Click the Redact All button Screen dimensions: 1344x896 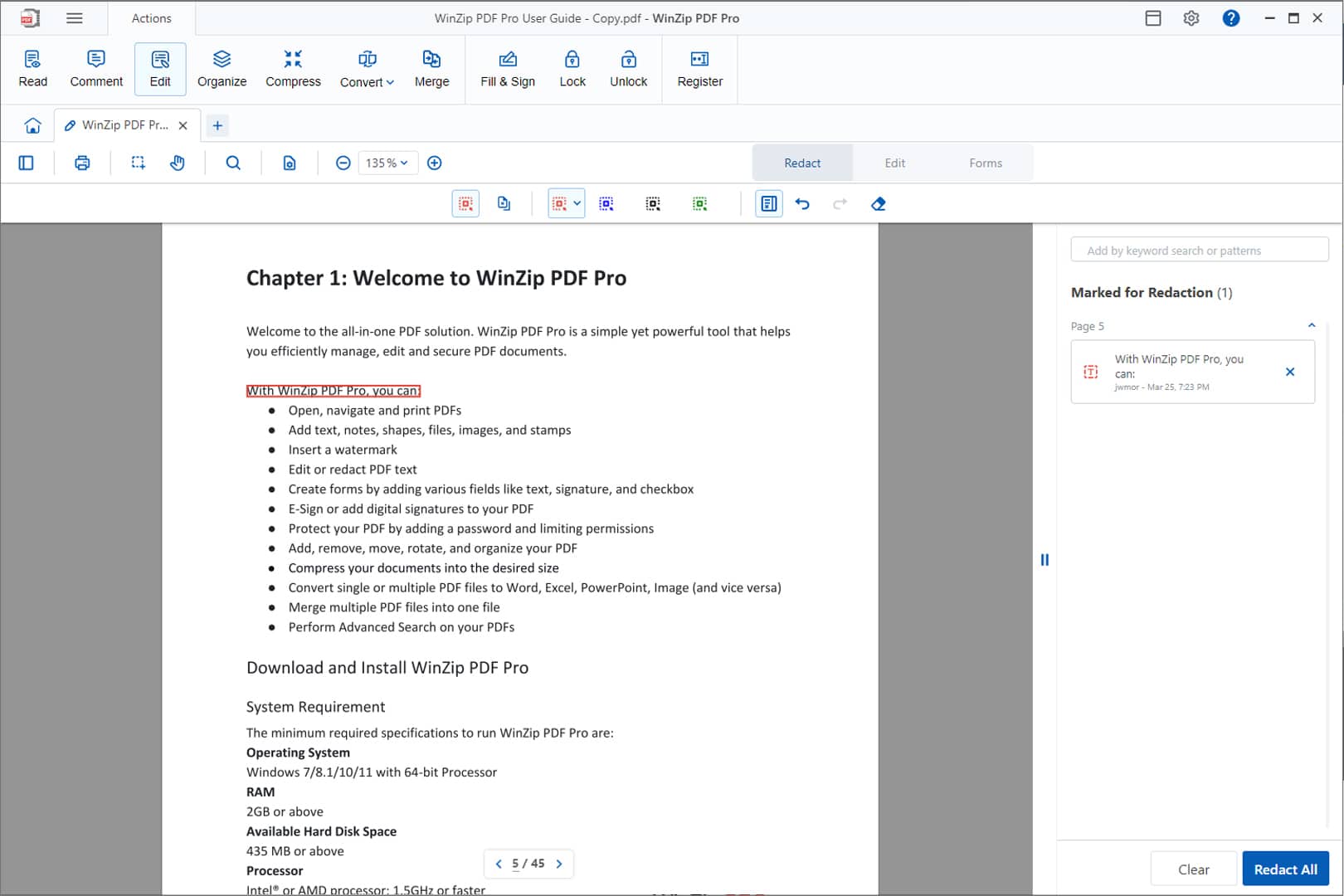(x=1285, y=869)
